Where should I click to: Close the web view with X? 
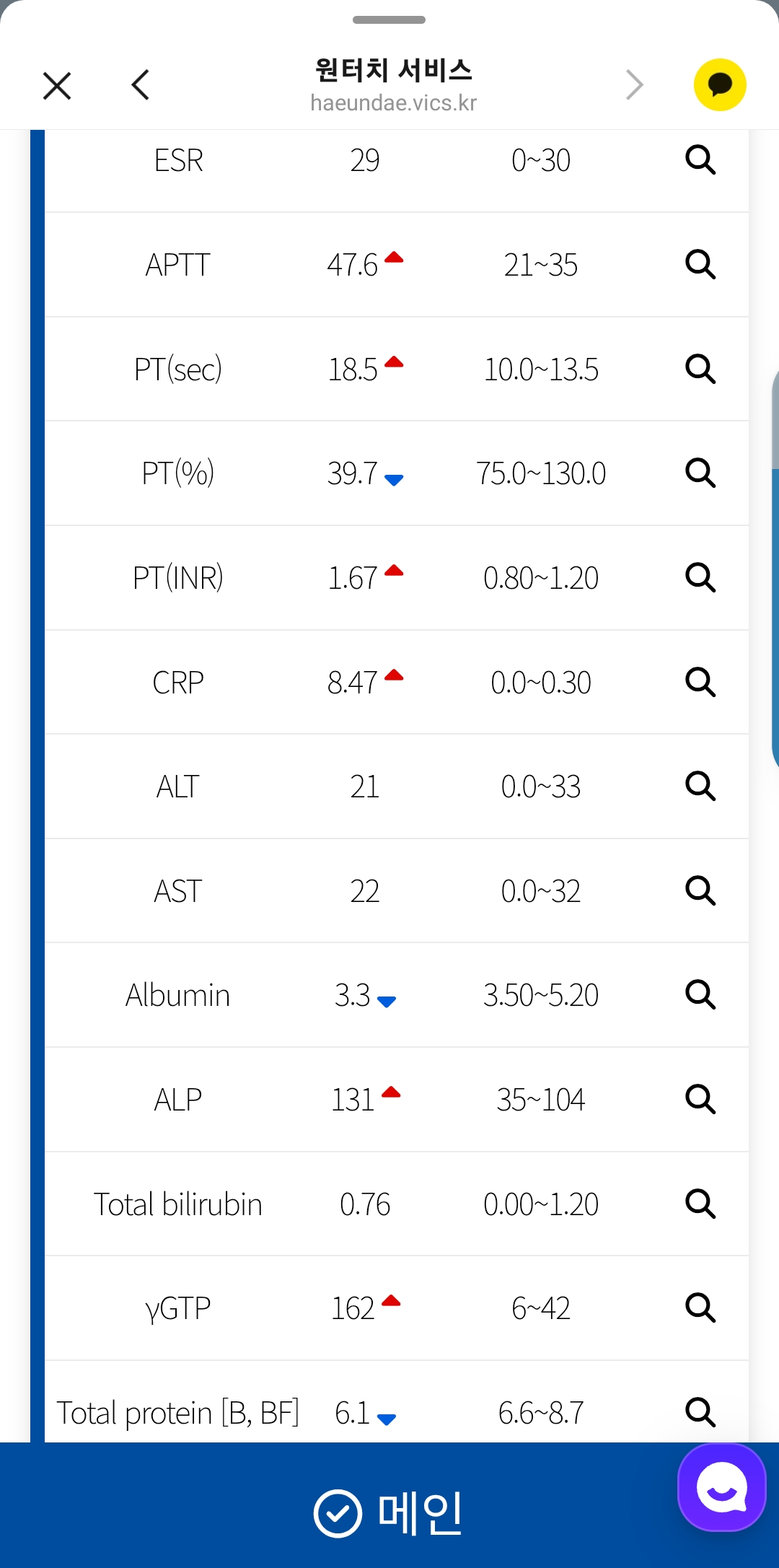(57, 85)
